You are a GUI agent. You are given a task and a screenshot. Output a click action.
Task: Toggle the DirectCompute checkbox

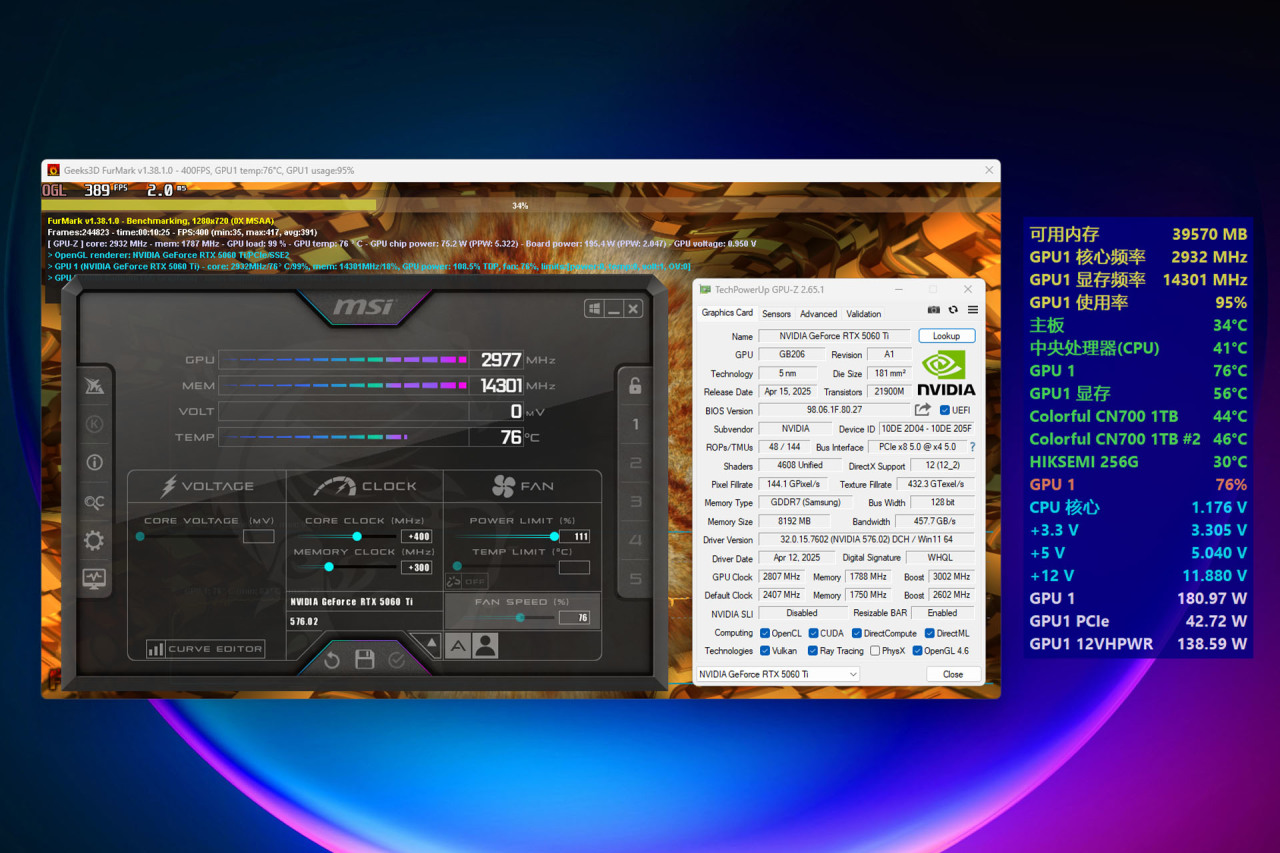(856, 633)
